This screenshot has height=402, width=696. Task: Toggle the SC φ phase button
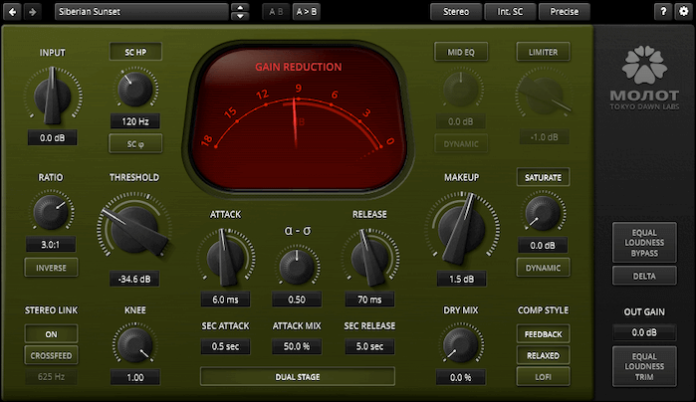click(135, 144)
